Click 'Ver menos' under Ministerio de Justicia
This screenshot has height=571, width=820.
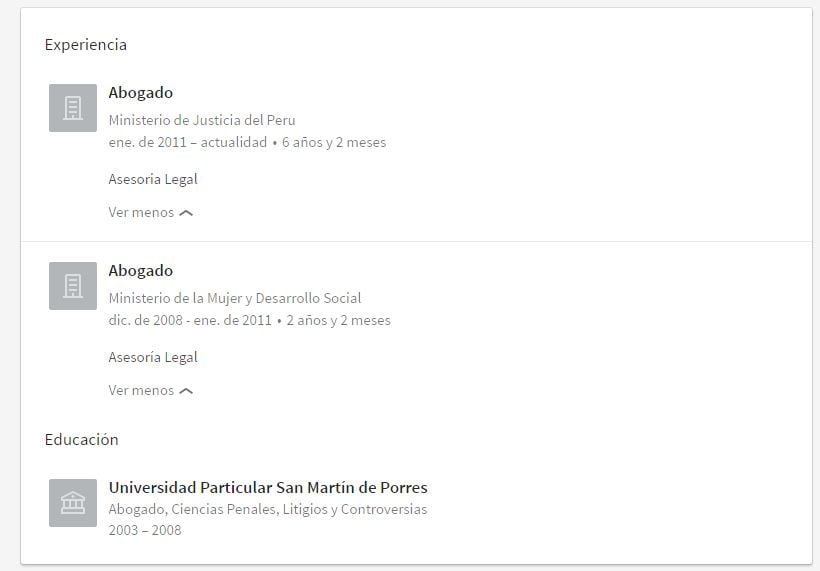point(141,212)
